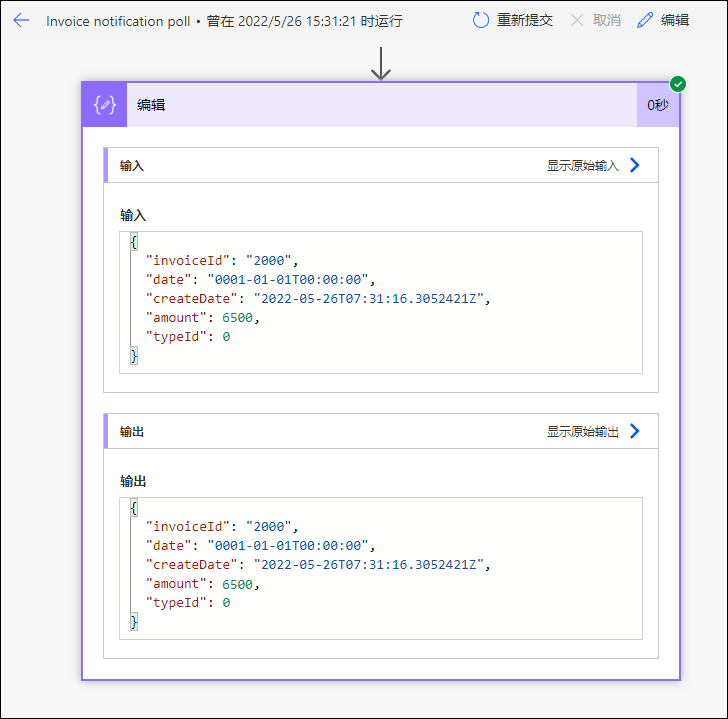Click inside the input JSON code box
Image resolution: width=728 pixels, height=719 pixels.
381,302
